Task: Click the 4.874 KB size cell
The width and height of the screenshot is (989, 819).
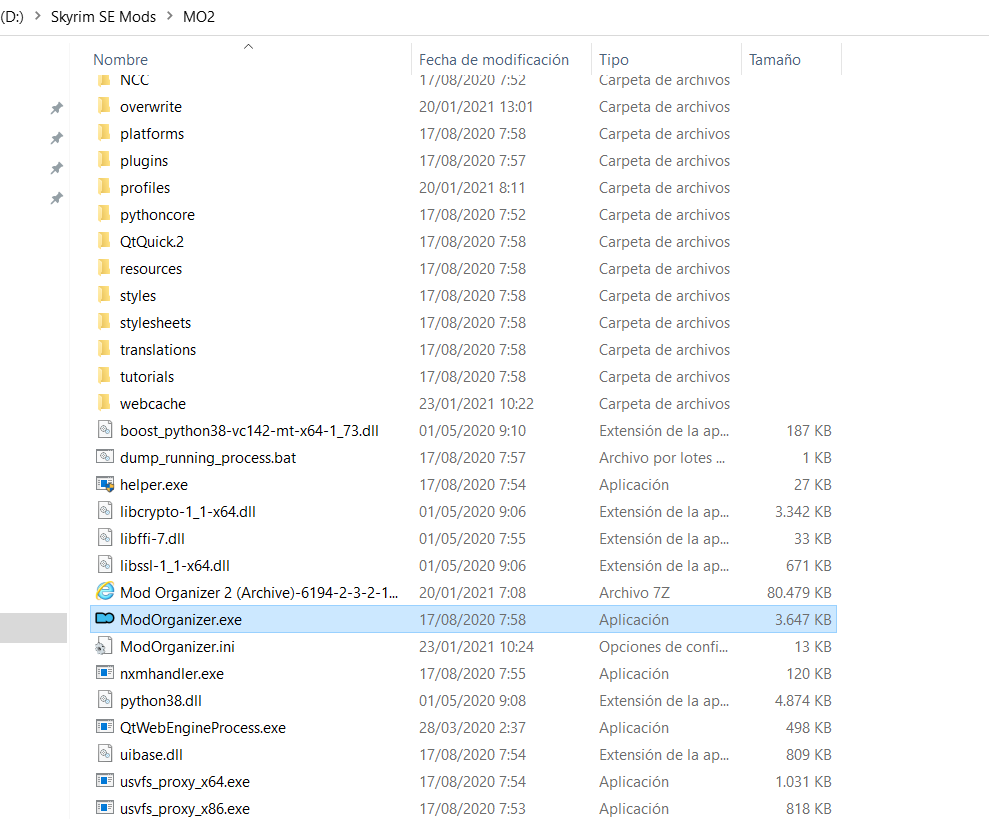Action: pyautogui.click(x=803, y=700)
